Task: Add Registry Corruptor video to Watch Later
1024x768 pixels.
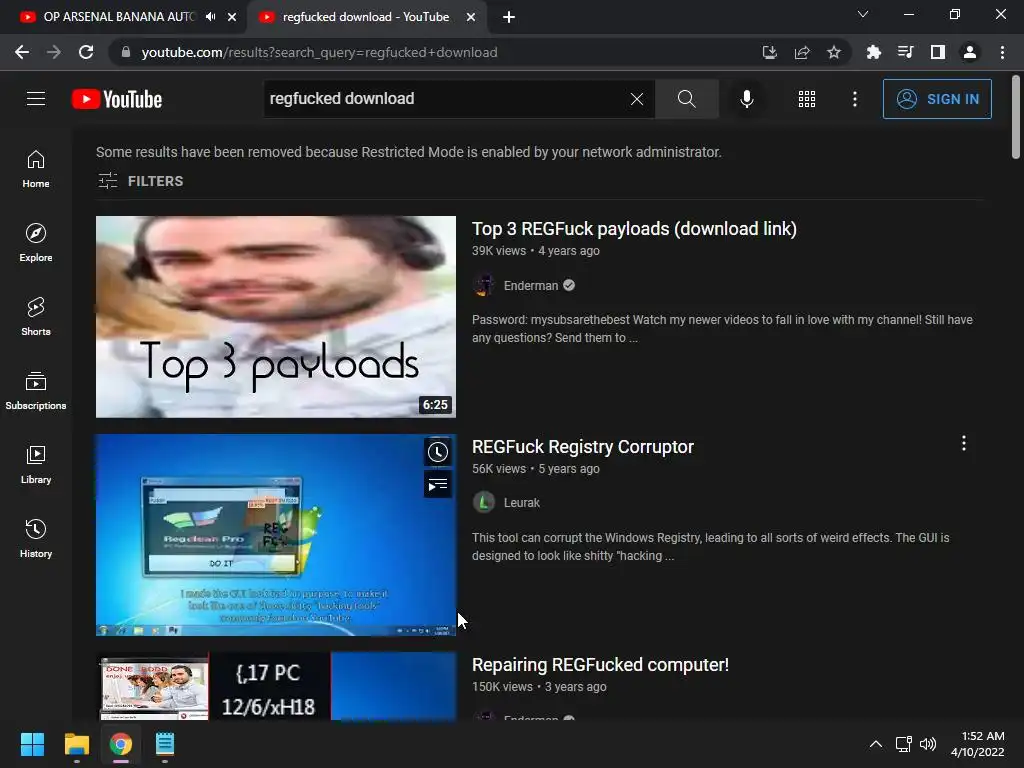Action: (438, 452)
